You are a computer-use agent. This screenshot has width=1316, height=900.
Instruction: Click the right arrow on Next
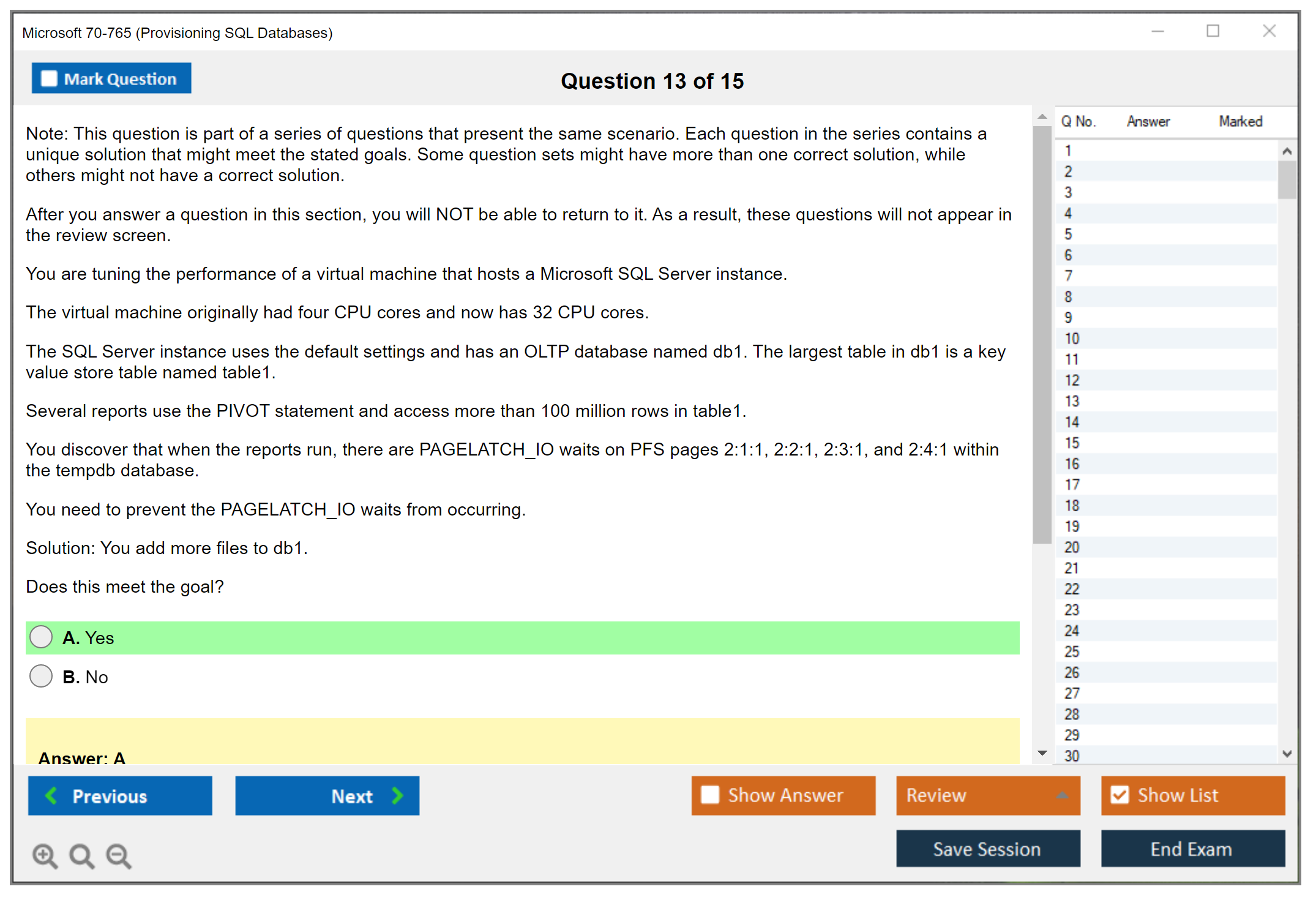click(x=397, y=795)
